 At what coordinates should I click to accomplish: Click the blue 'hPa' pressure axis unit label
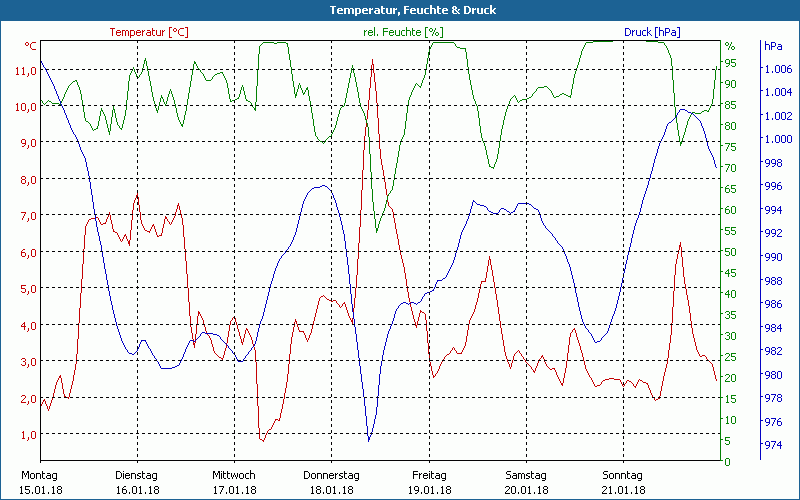point(773,46)
